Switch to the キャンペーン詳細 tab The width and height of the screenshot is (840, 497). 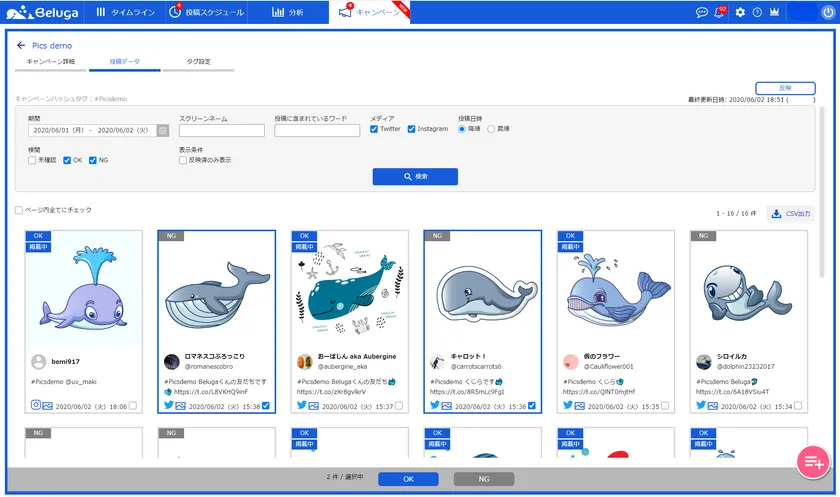(51, 62)
